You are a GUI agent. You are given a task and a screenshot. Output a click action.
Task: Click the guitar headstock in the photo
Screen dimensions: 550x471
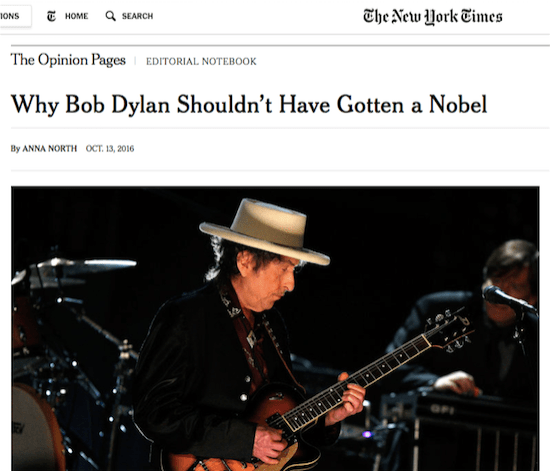448,330
